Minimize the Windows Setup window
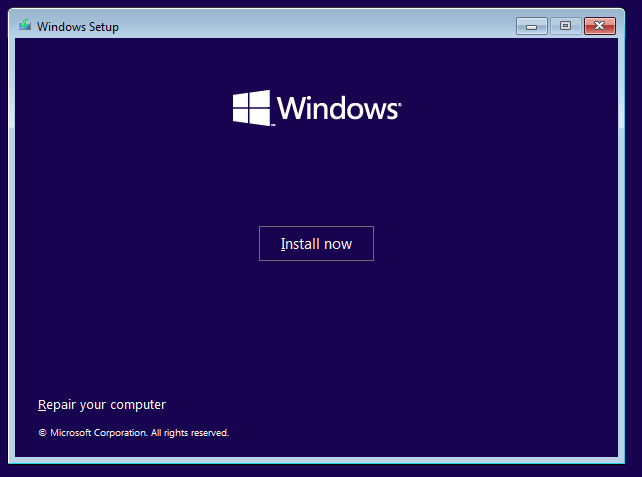 [531, 26]
